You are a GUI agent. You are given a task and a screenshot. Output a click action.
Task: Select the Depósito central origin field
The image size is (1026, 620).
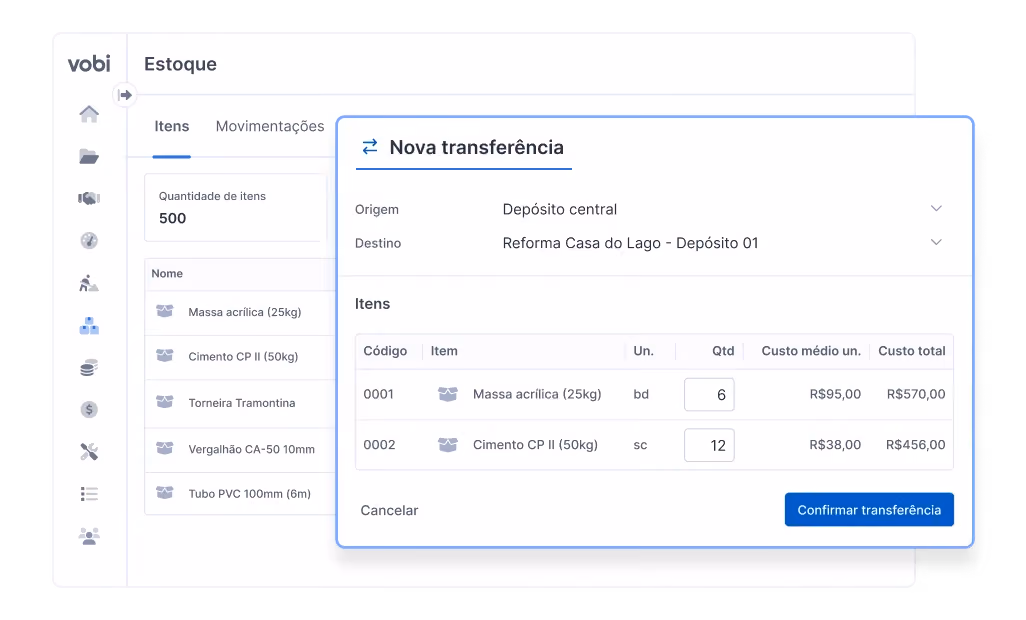click(x=722, y=209)
